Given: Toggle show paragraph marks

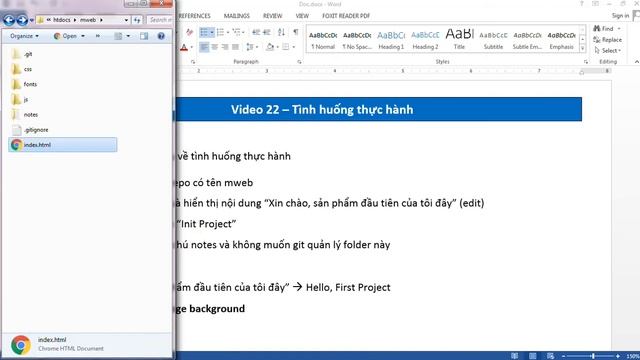Looking at the screenshot, I should (296, 32).
